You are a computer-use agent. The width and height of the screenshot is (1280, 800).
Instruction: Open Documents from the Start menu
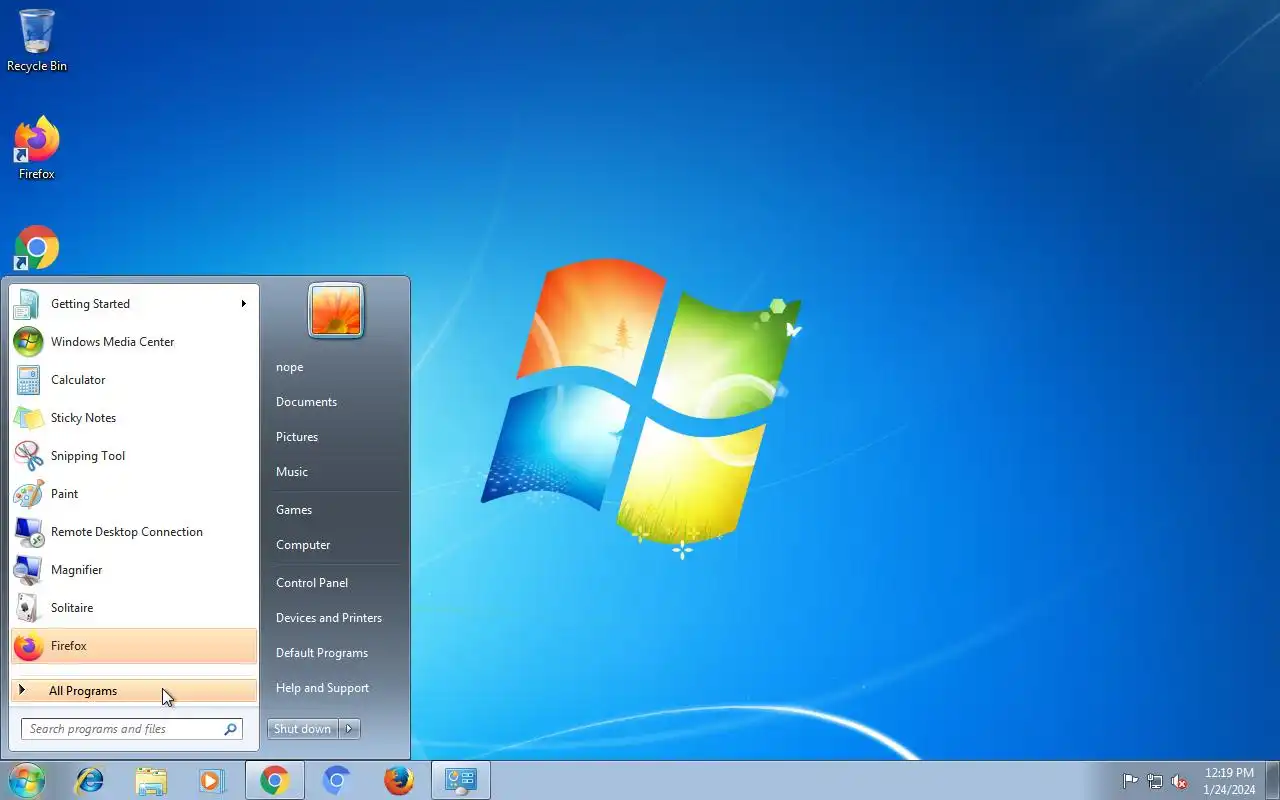click(306, 402)
